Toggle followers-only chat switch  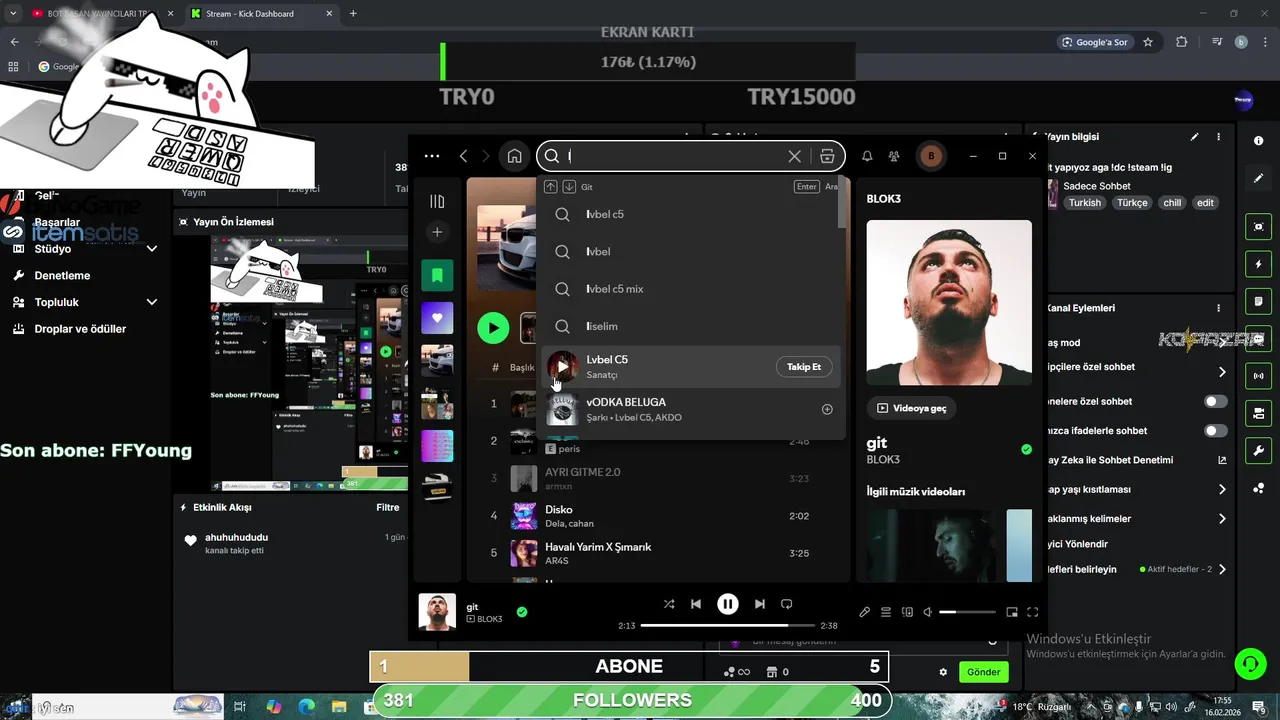1216,401
